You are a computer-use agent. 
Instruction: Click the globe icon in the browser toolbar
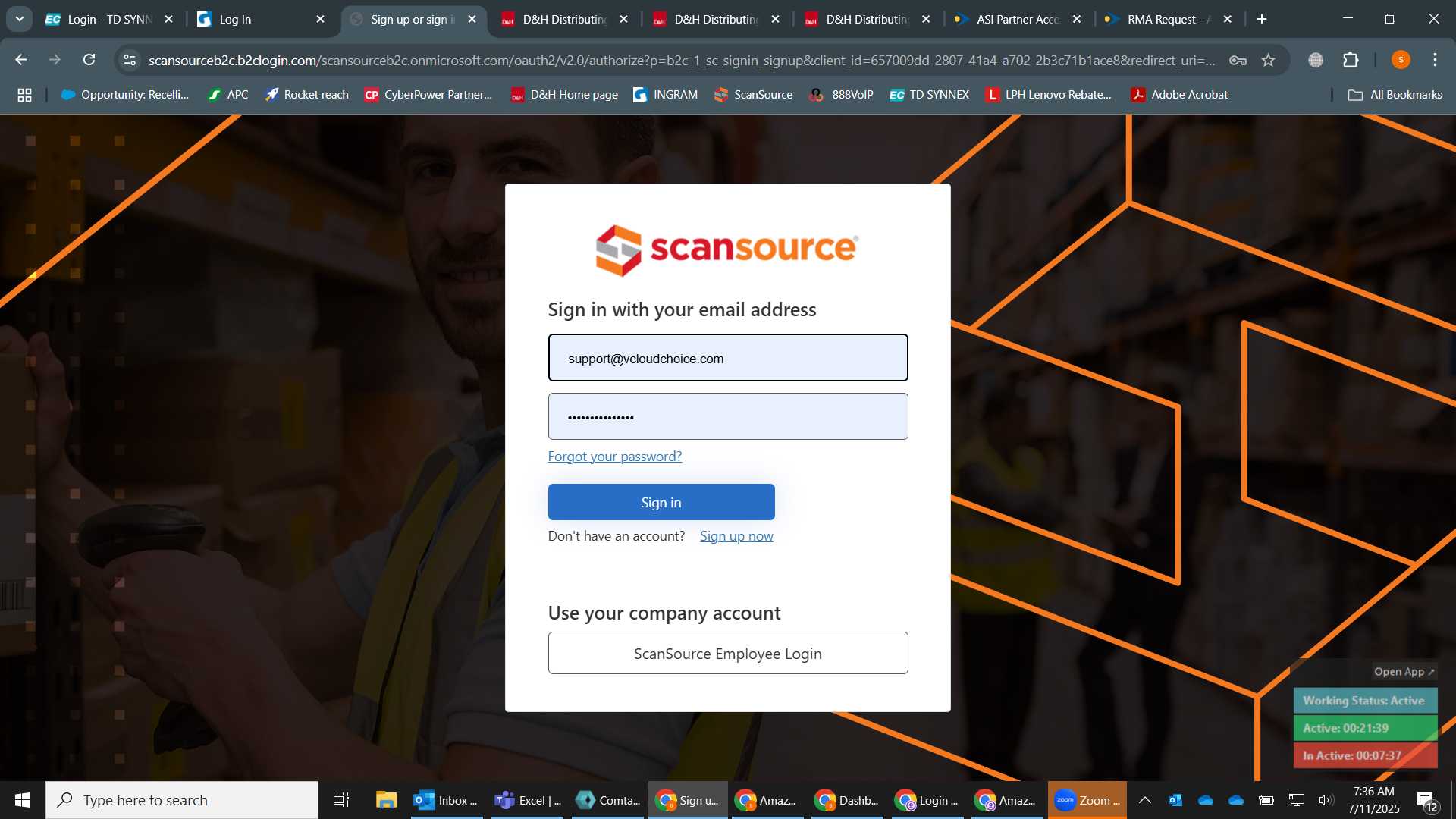tap(1316, 60)
